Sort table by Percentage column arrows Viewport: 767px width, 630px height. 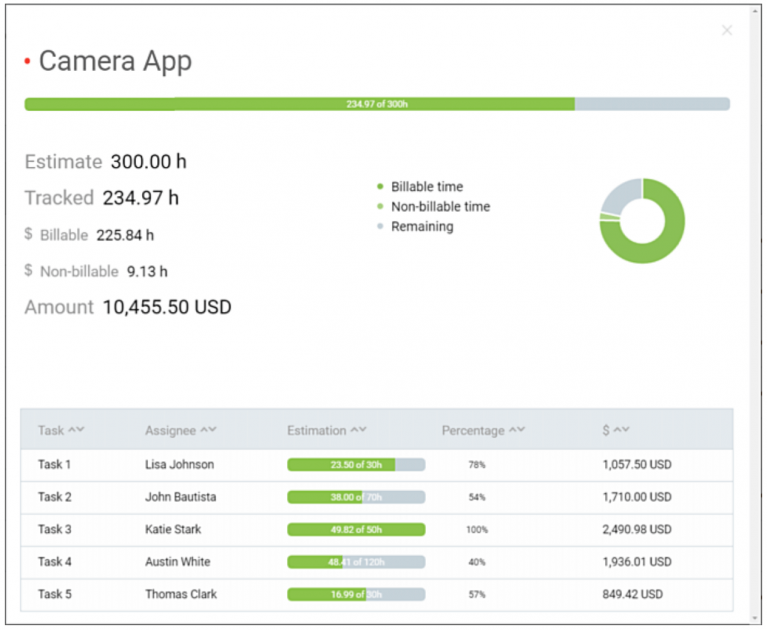516,430
